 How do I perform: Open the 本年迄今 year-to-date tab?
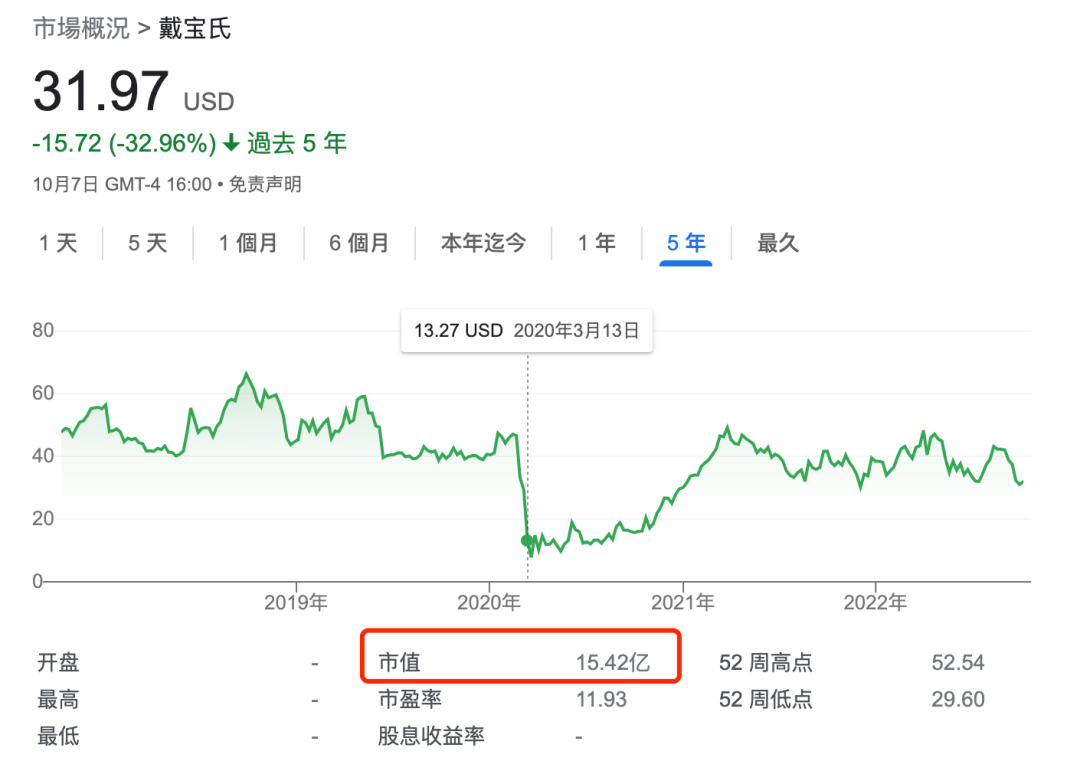pos(484,243)
